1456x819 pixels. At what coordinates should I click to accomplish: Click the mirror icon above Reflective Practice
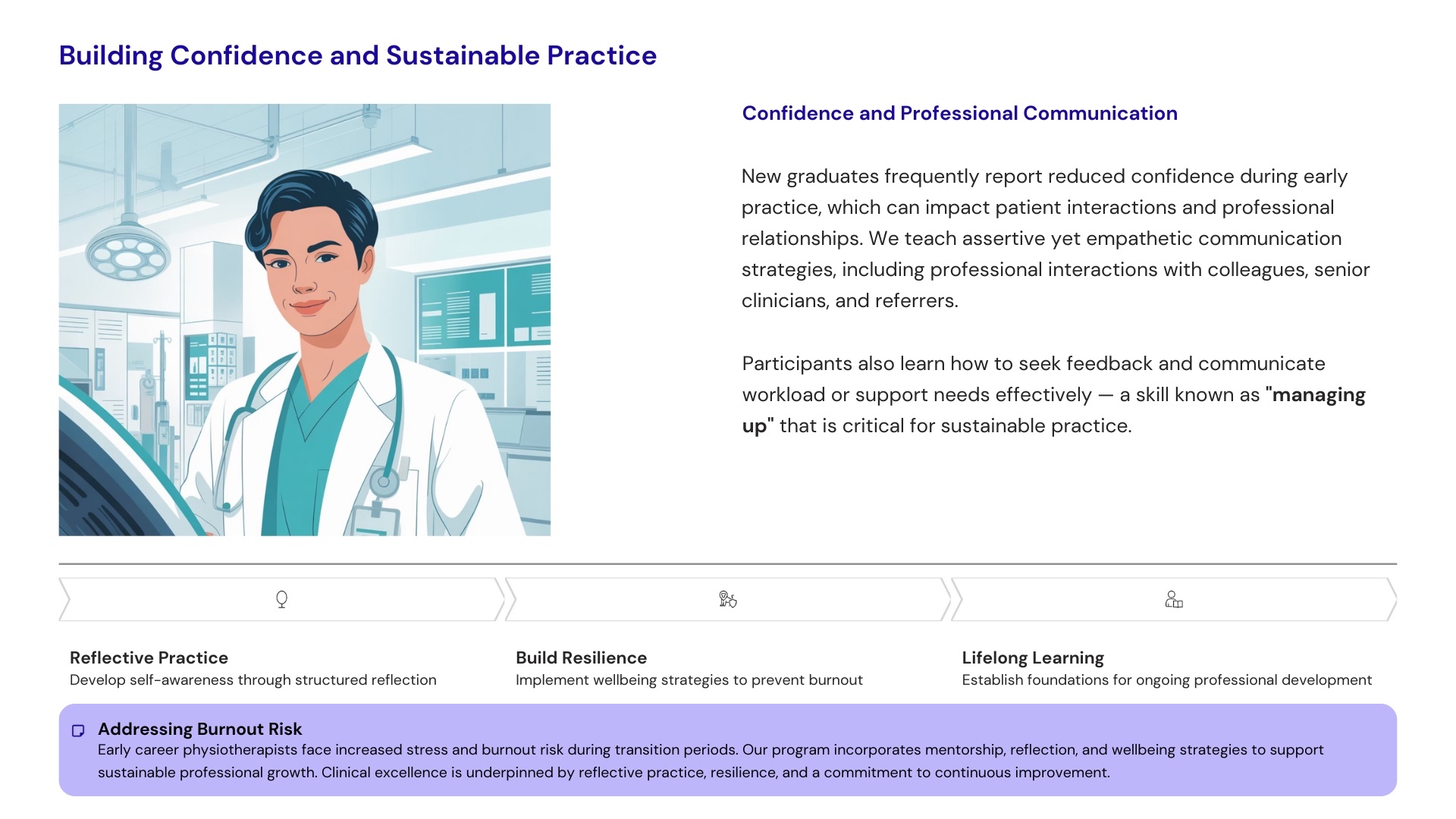pyautogui.click(x=281, y=600)
